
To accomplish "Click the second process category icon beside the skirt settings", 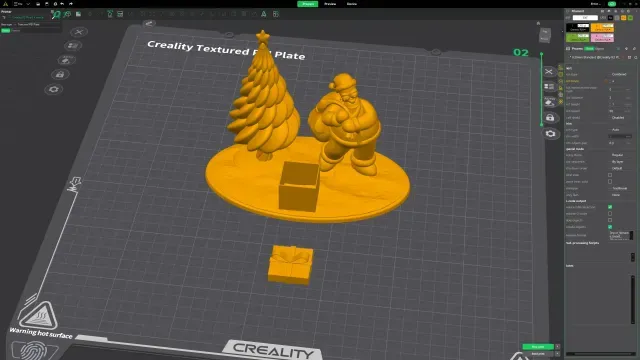I will (560, 74).
